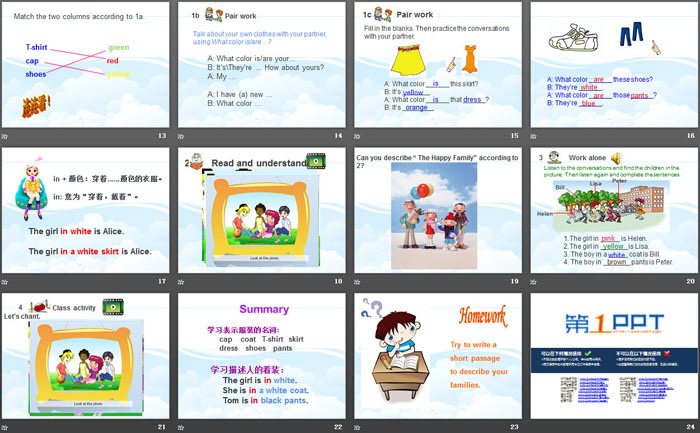Click the blue pants picture on slide 16
700x433 pixels.
[631, 34]
